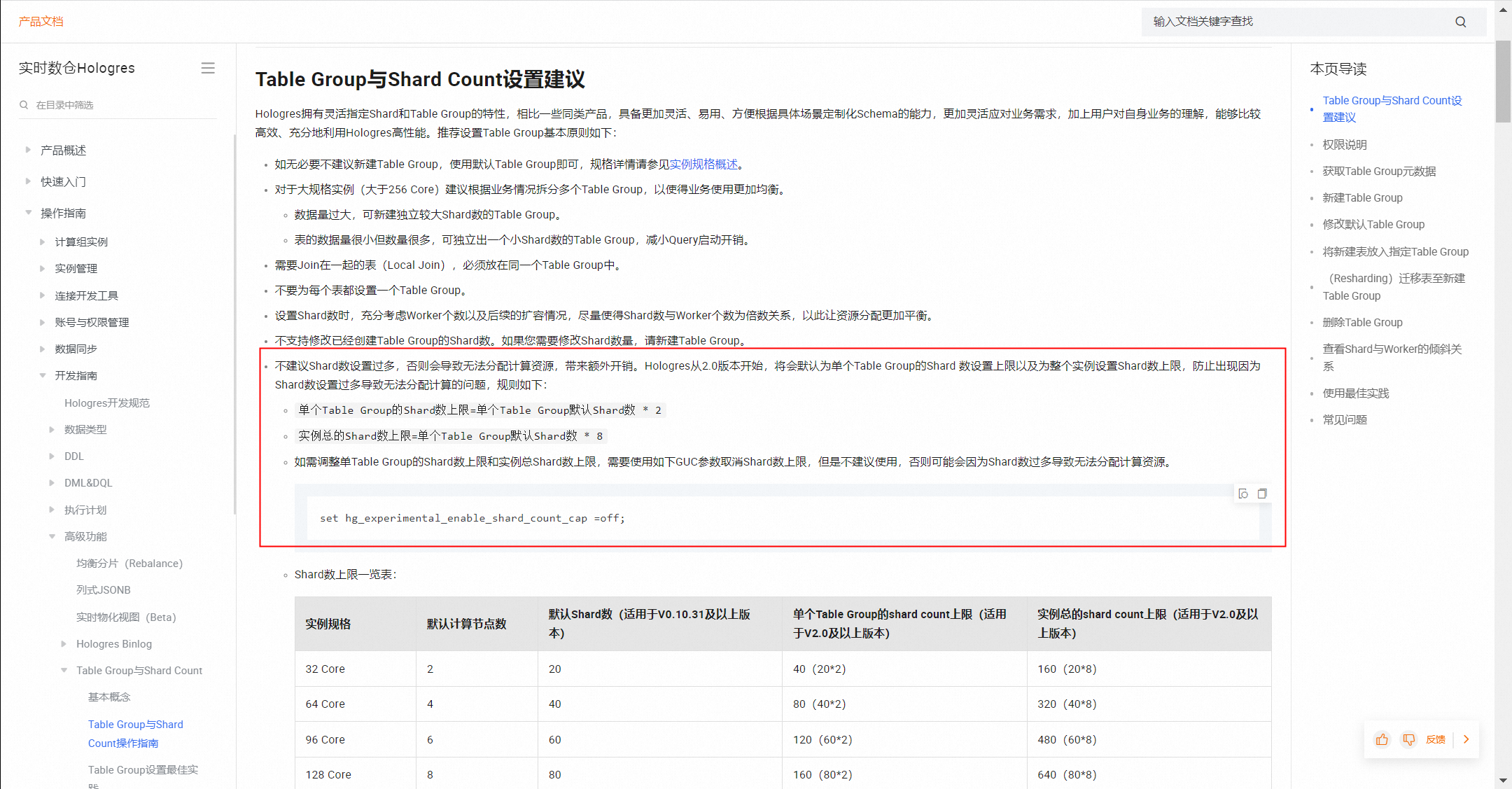Click the thumbs up feedback icon

point(1382,739)
